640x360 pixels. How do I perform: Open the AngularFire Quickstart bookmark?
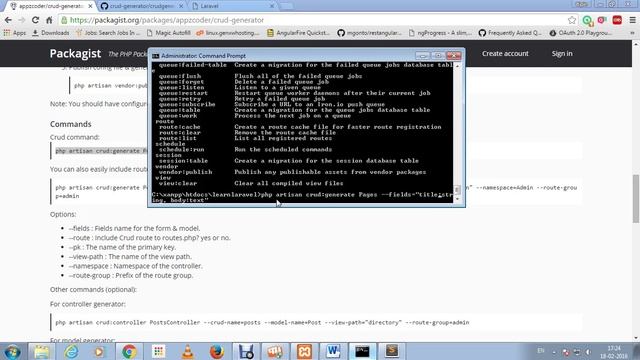point(298,33)
